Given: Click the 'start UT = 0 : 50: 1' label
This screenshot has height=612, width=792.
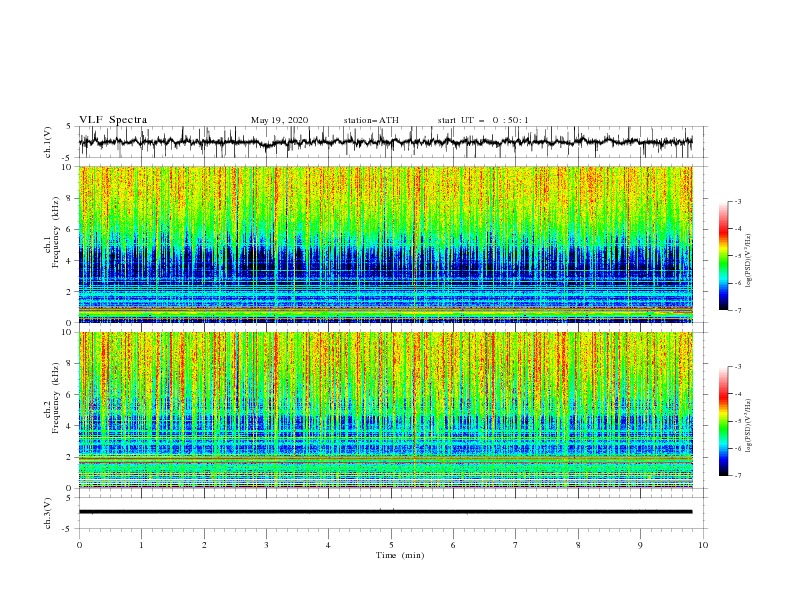Looking at the screenshot, I should pyautogui.click(x=483, y=120).
